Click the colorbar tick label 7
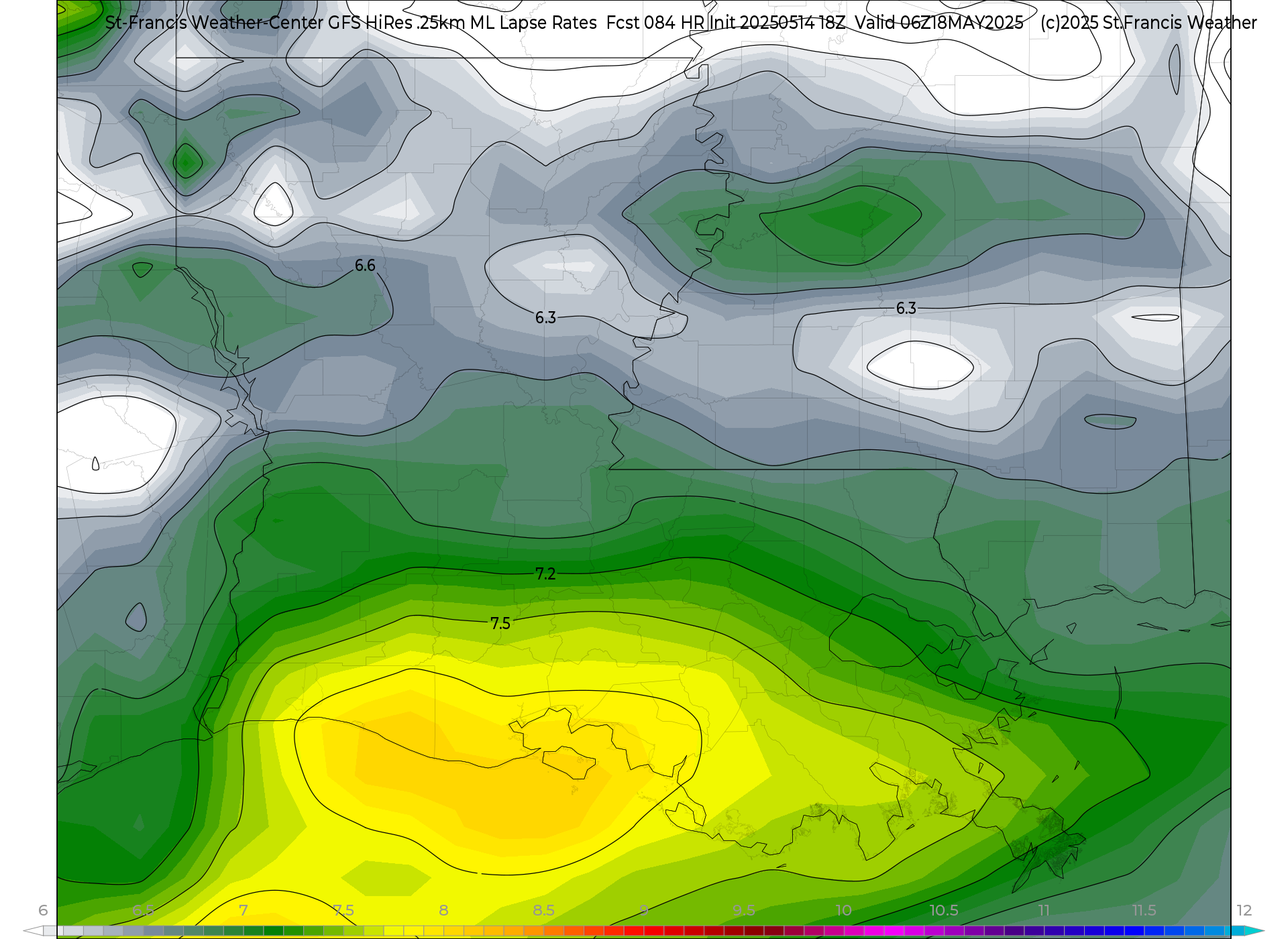 tap(244, 911)
